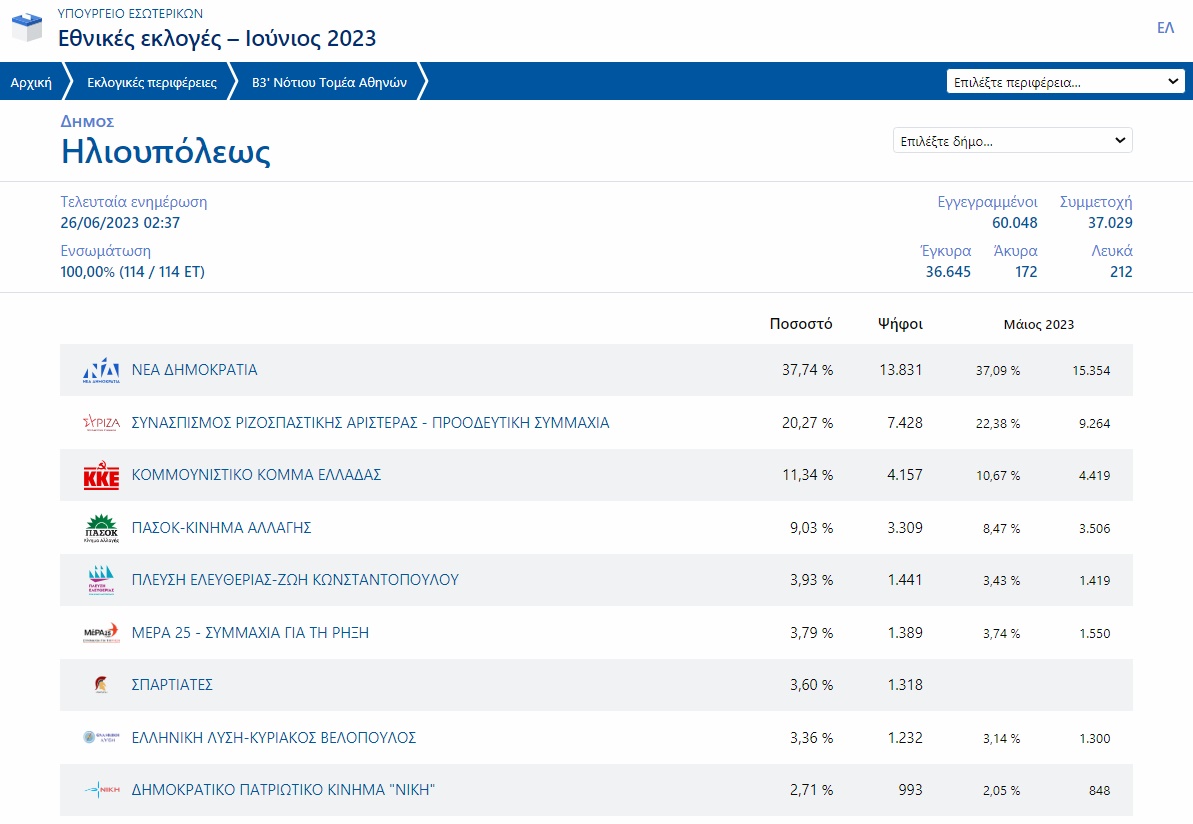Go to Αρχική breadcrumb
Image resolution: width=1193 pixels, height=824 pixels.
(x=31, y=82)
